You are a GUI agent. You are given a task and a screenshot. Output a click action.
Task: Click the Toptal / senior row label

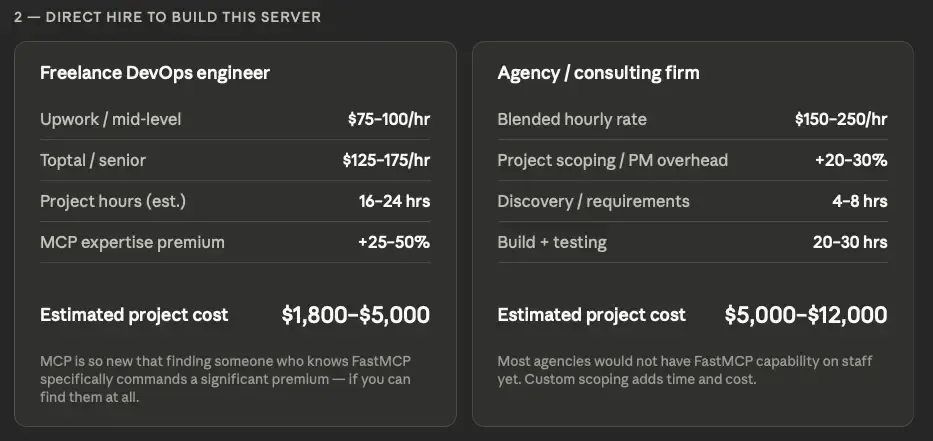[x=93, y=160]
